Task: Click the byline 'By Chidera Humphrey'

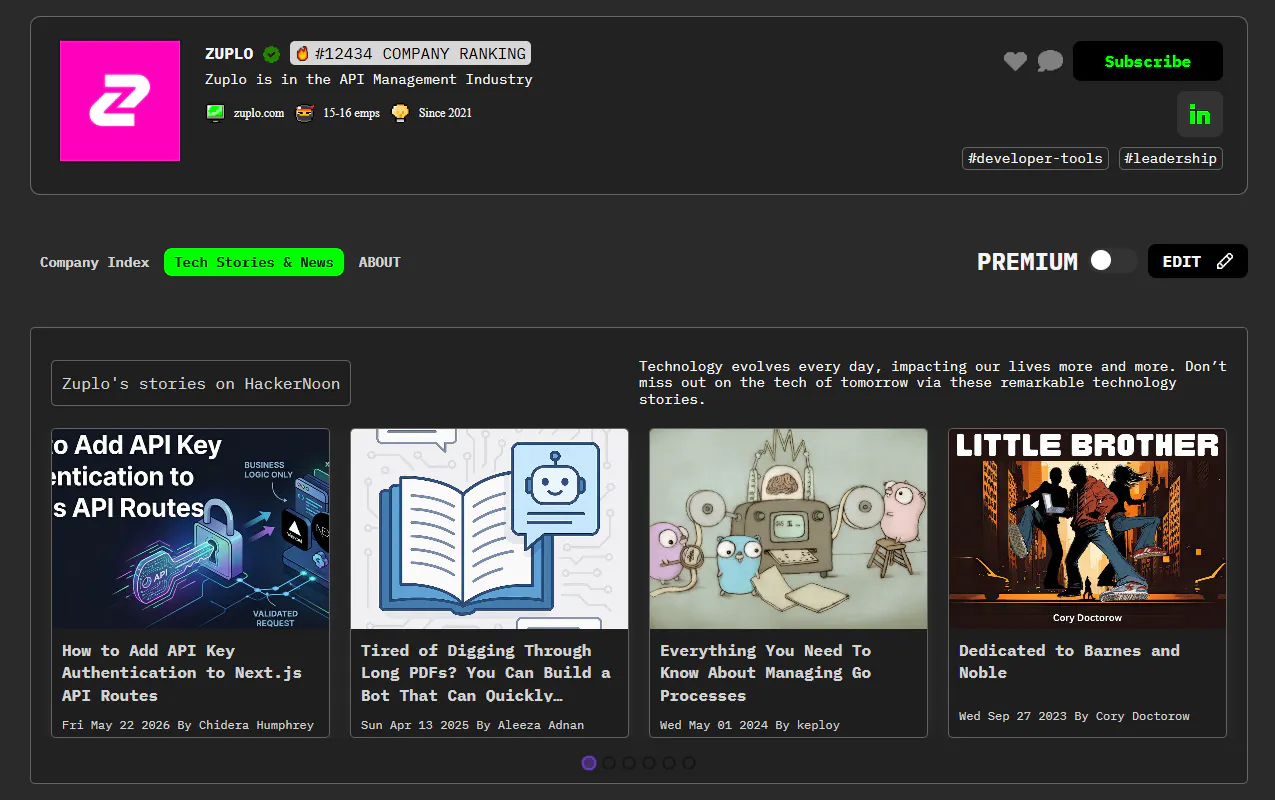Action: tap(246, 725)
